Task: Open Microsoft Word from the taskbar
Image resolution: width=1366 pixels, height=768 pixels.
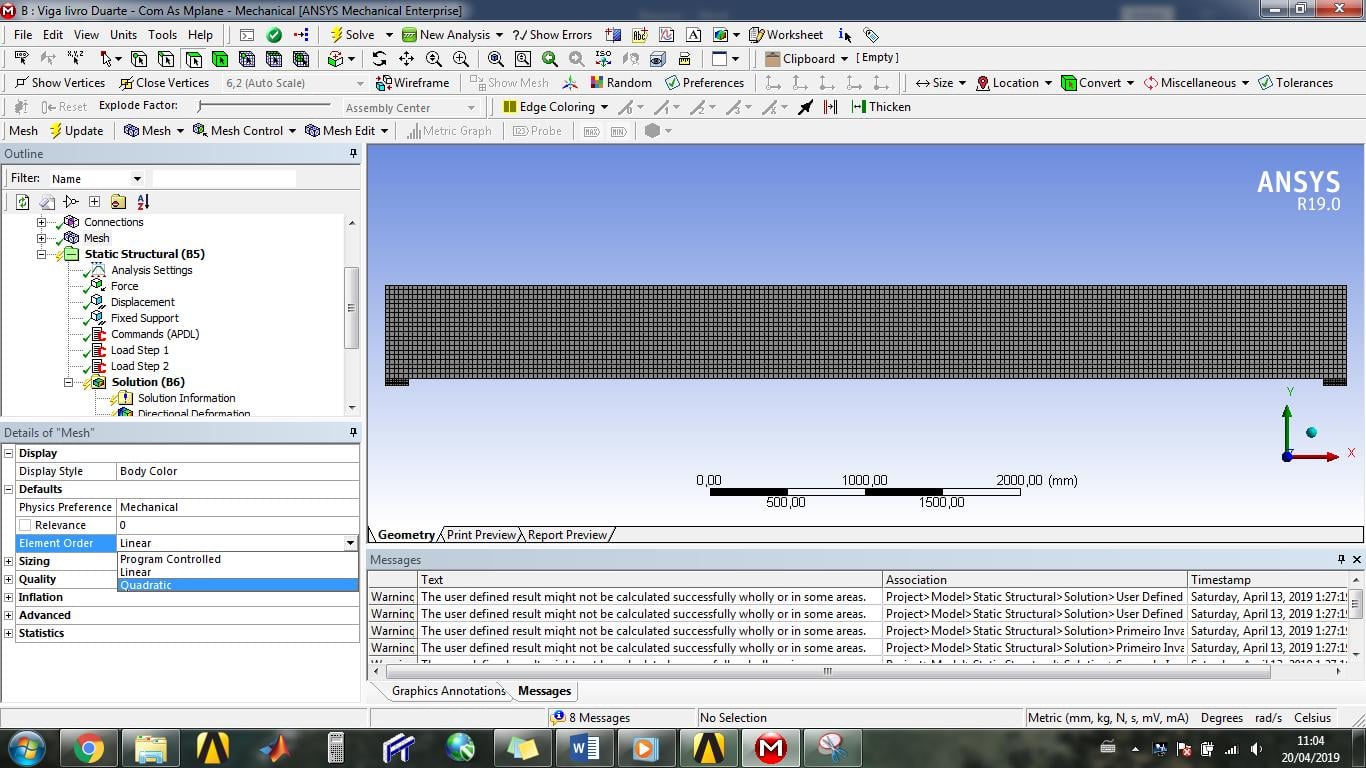Action: point(584,748)
